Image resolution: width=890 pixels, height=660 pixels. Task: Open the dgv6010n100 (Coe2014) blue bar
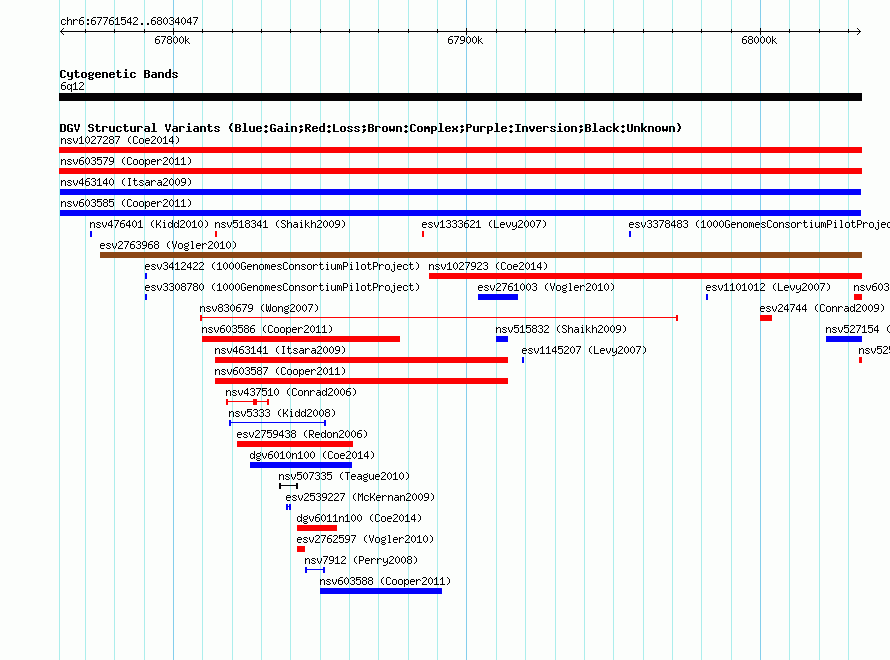click(301, 465)
